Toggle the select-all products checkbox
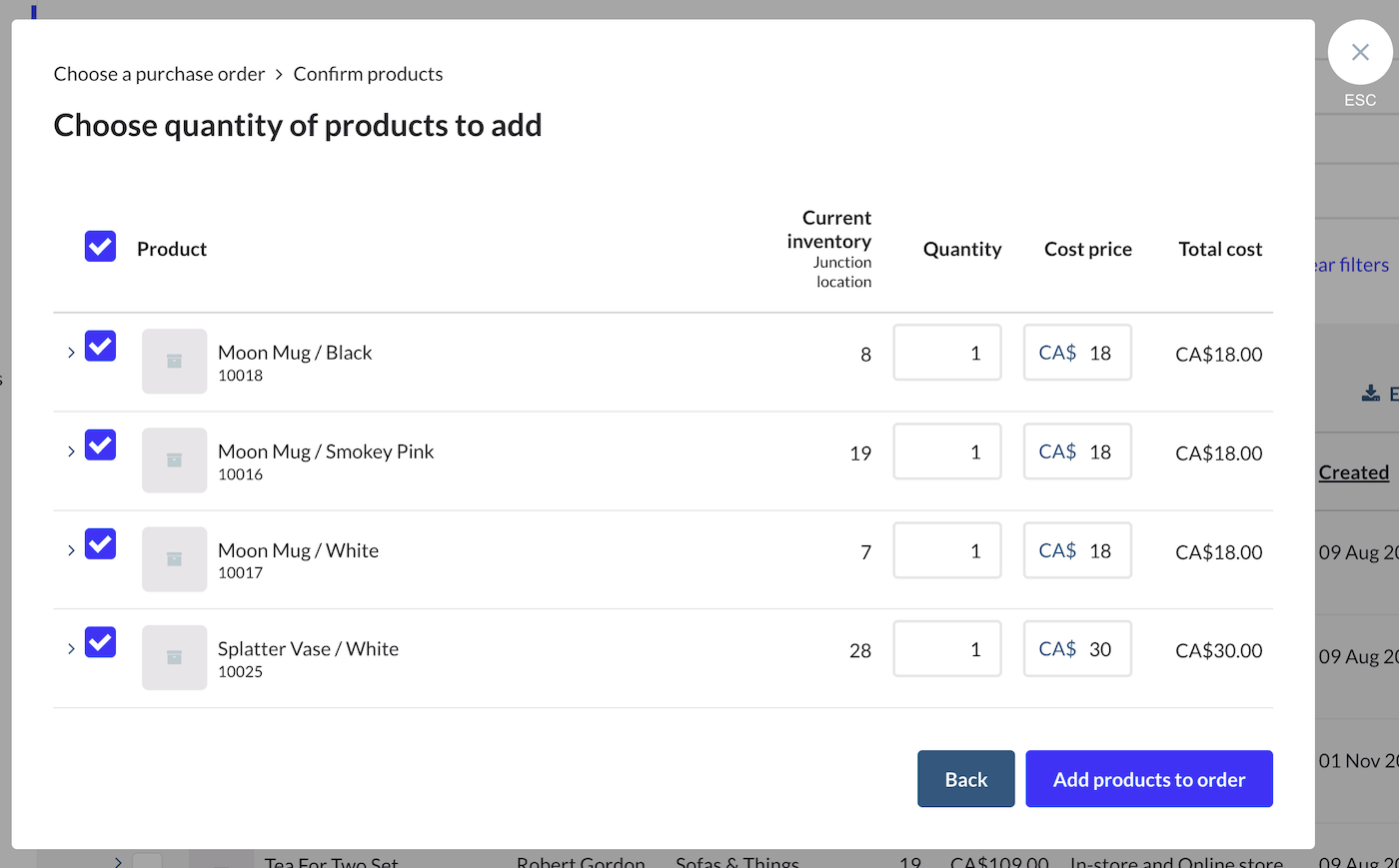This screenshot has width=1399, height=868. [x=100, y=247]
